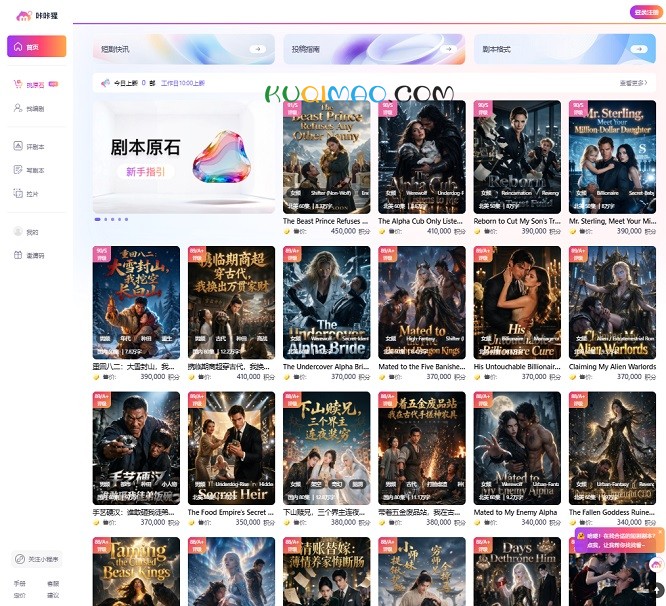Select the first carousel indicator dot
Screen dimensions: 666x606
pyautogui.click(x=98, y=219)
